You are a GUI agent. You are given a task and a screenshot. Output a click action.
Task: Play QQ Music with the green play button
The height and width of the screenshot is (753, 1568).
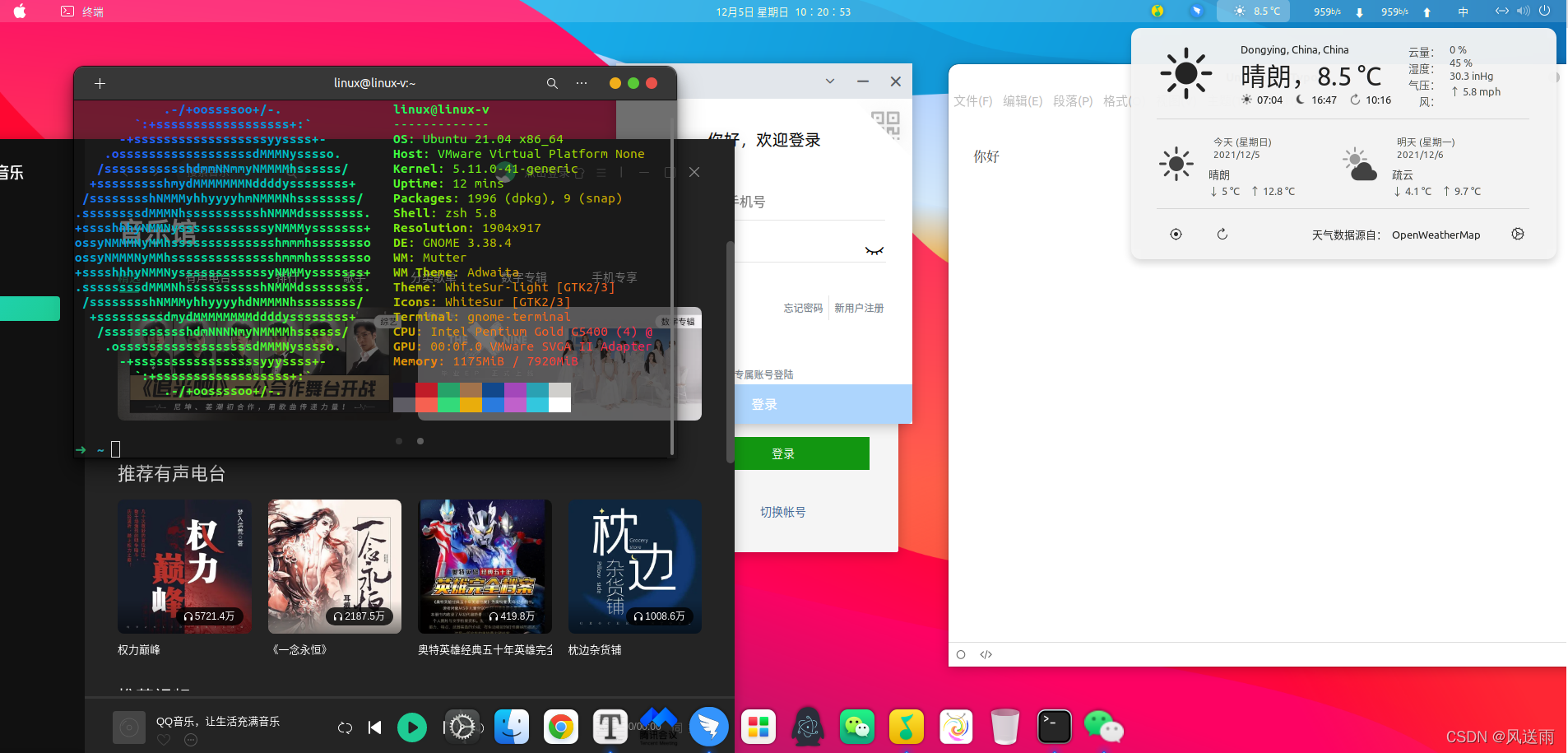coord(412,727)
